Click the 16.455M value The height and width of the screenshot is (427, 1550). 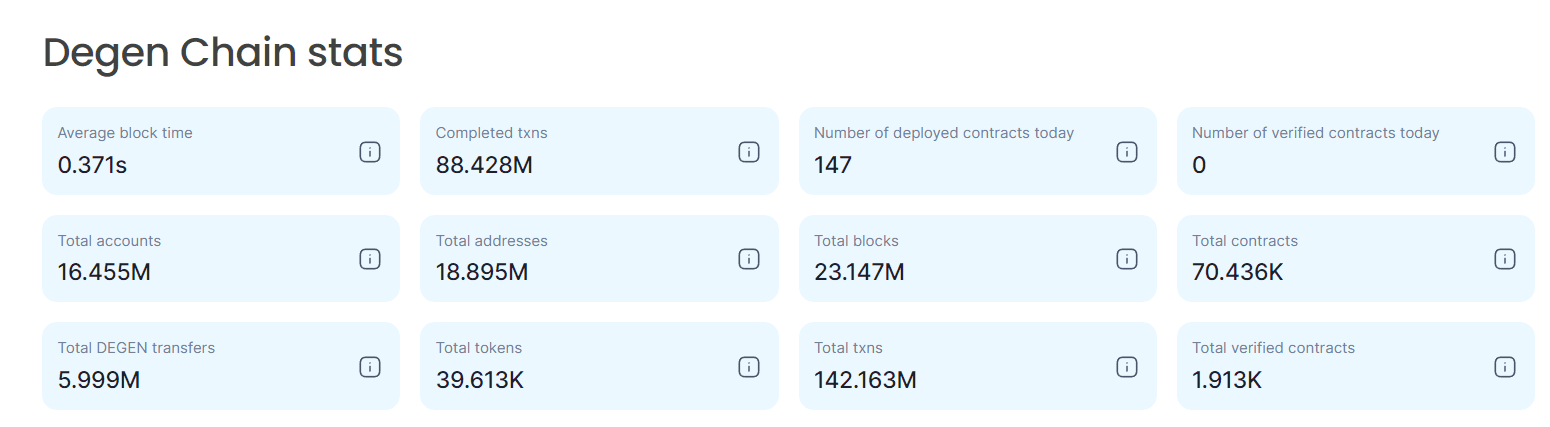(104, 272)
